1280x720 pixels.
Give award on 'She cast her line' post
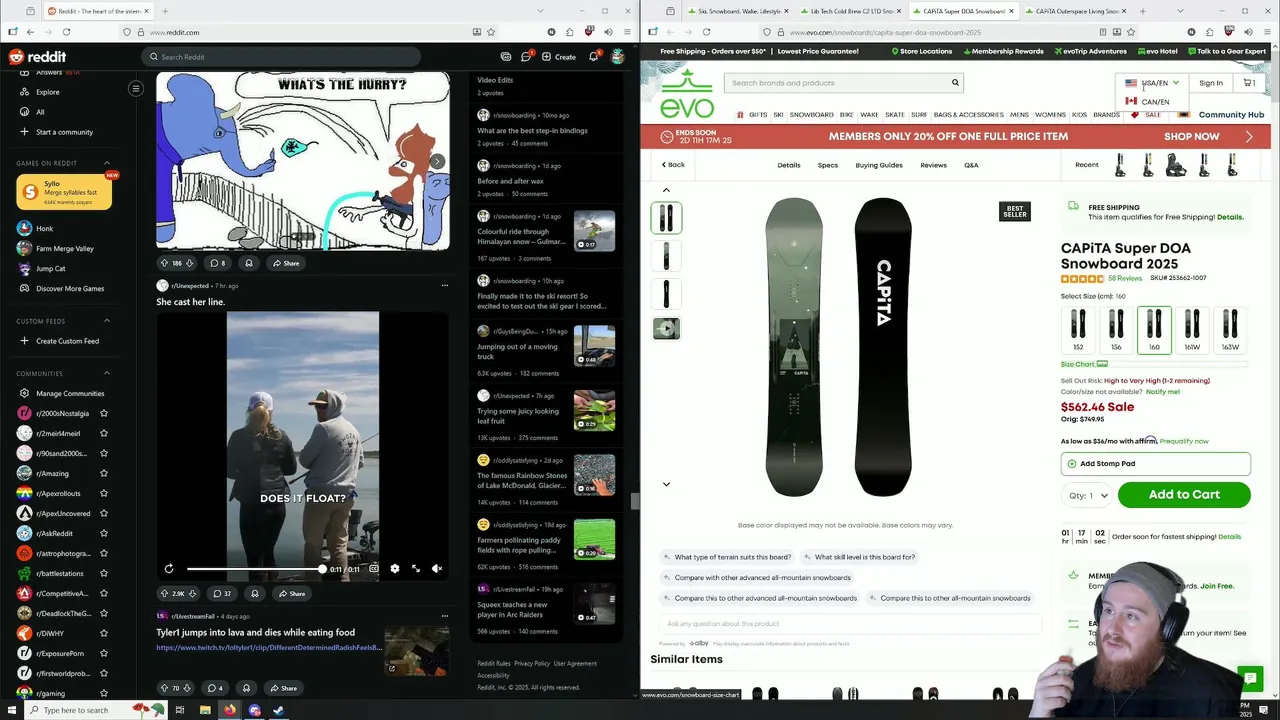pyautogui.click(x=254, y=594)
